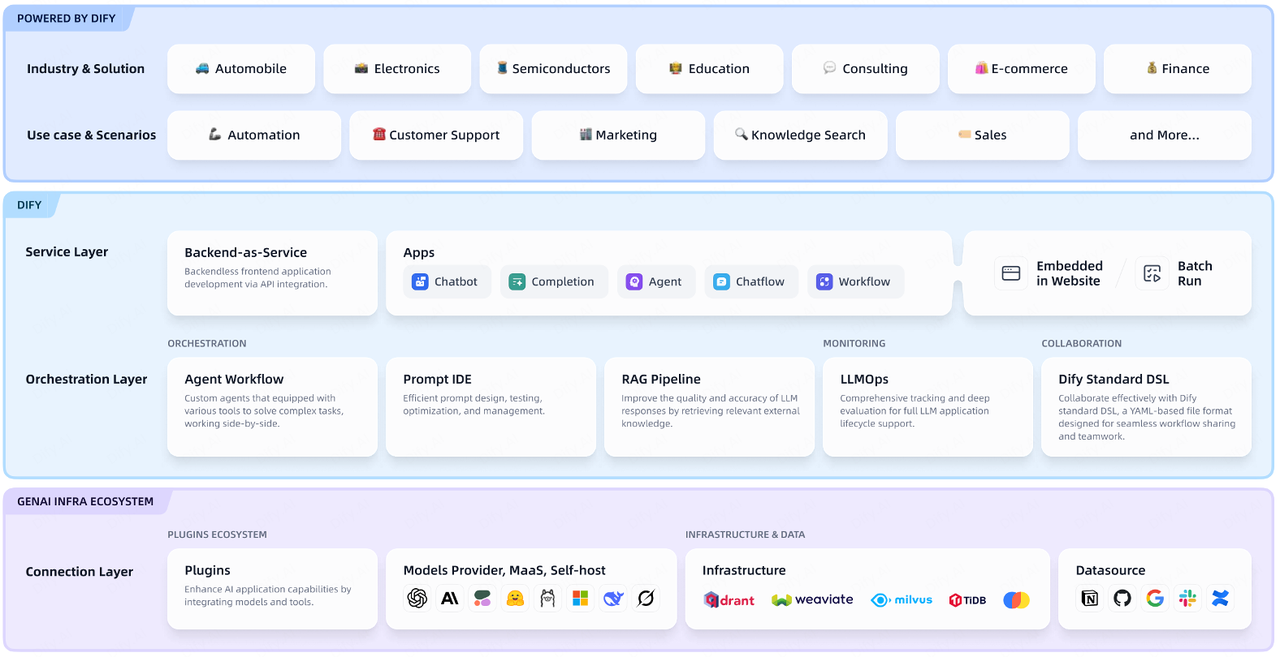Viewport: 1280px width, 657px height.
Task: Open the Electronics industry card
Action: 397,69
